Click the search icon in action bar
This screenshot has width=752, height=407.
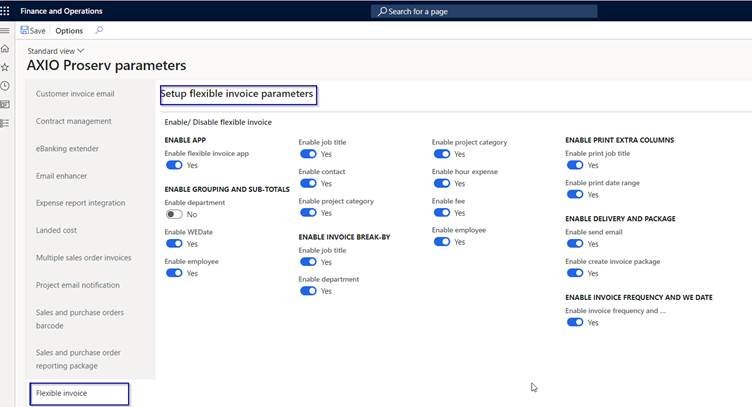(99, 31)
